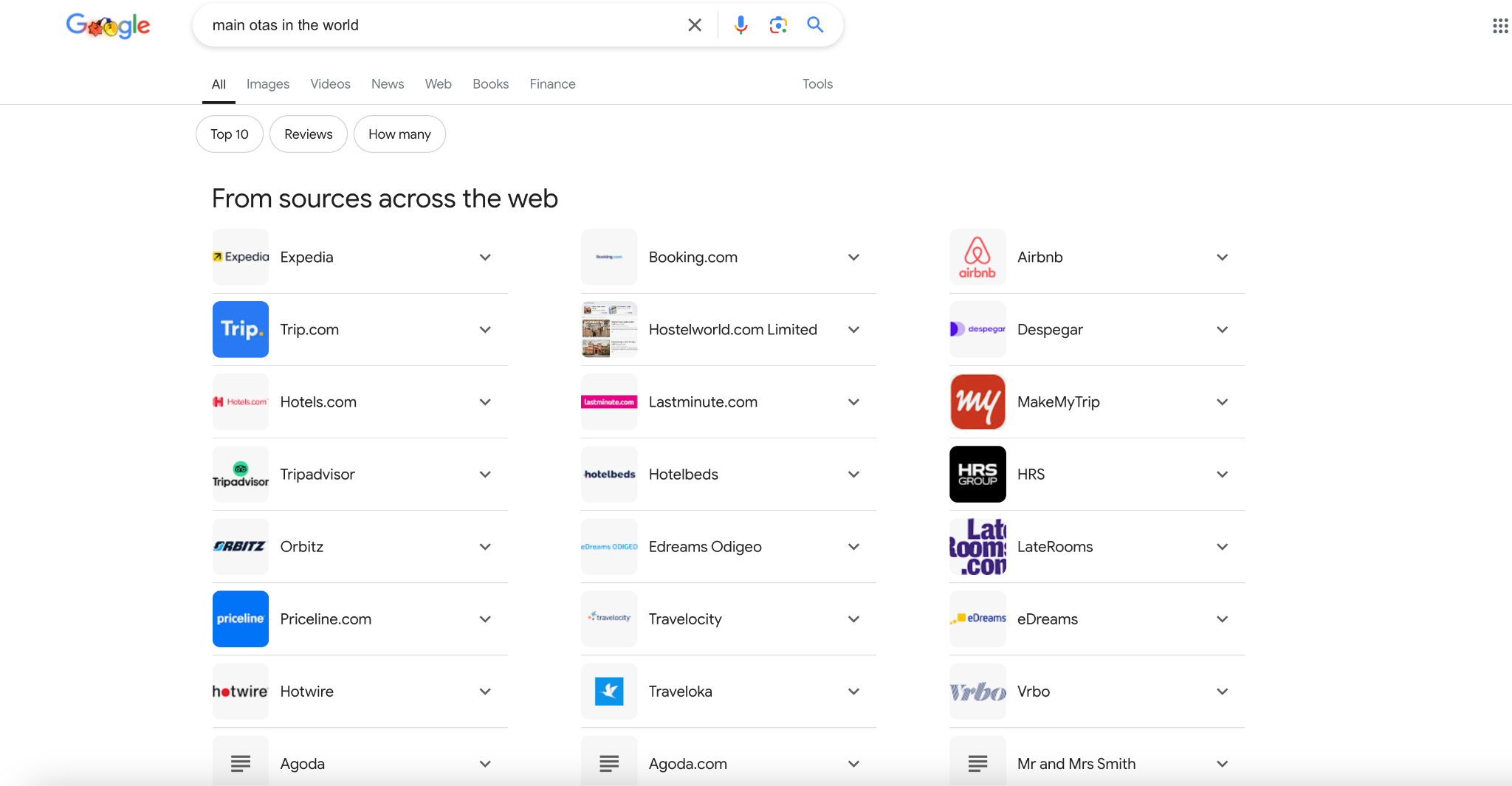Select the Top 10 filter chip
The width and height of the screenshot is (1512, 786).
click(229, 134)
